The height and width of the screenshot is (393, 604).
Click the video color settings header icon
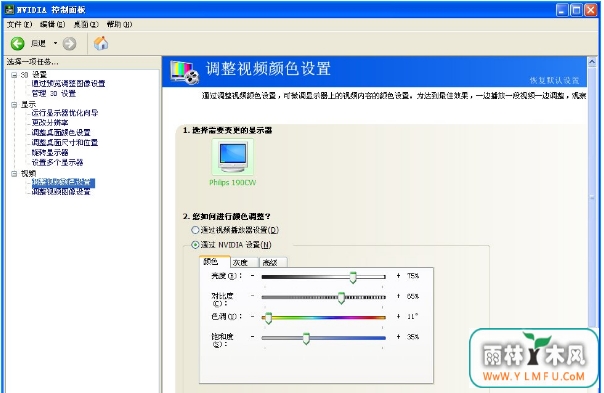[x=185, y=72]
